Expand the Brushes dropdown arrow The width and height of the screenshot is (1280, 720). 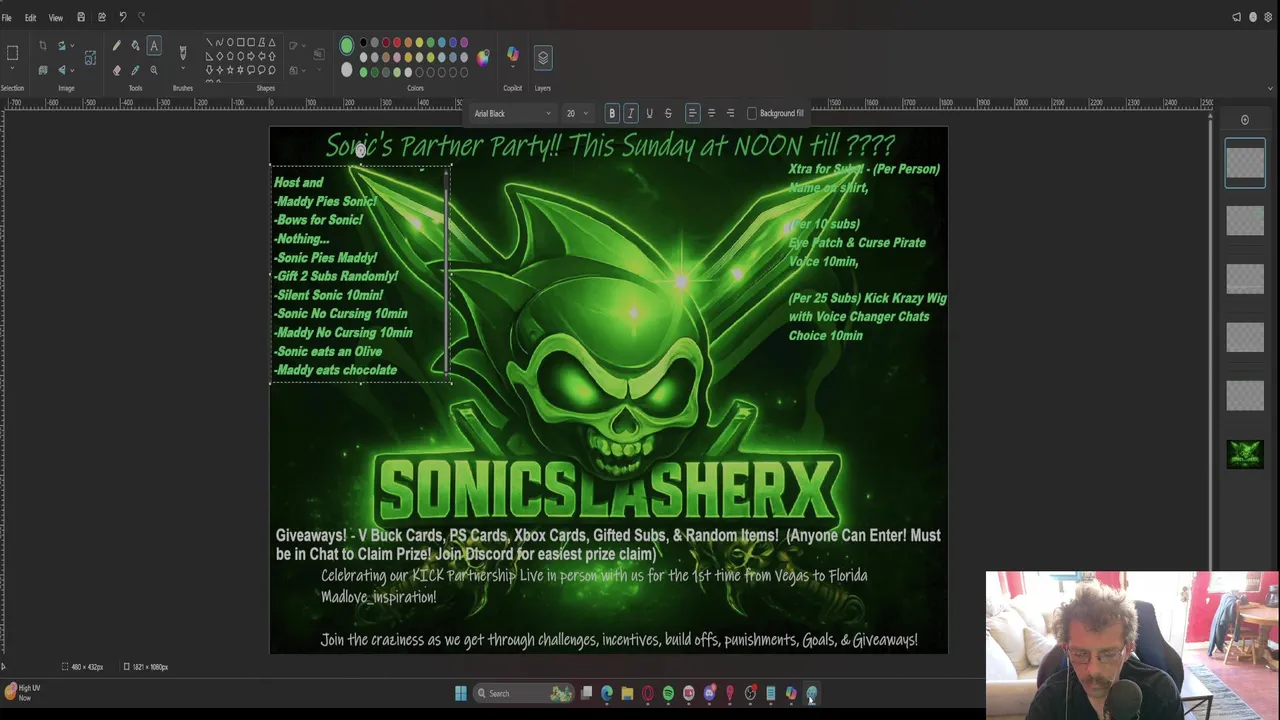183,69
